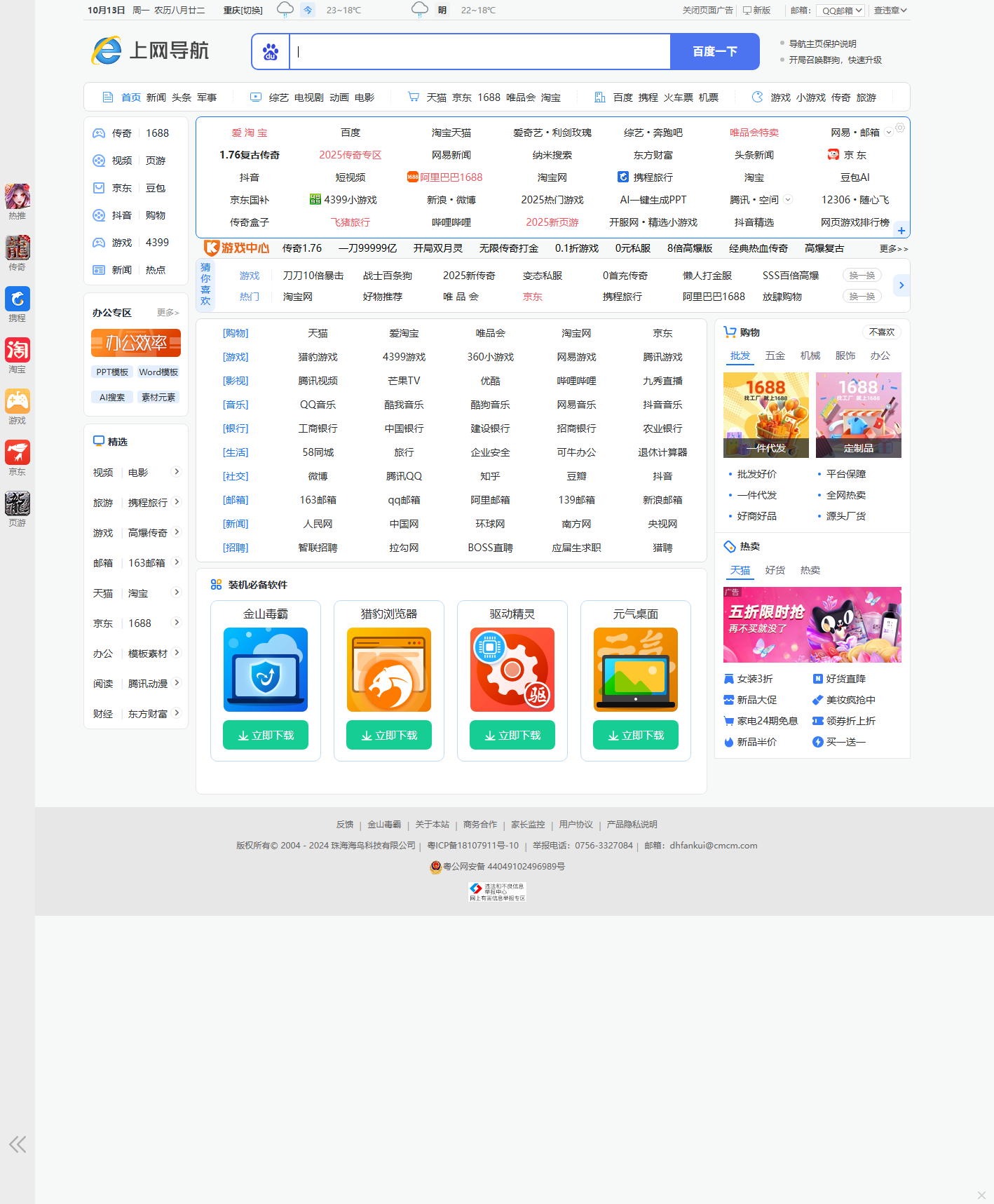Expand the 邮箱 163邮箱 row arrow
The image size is (994, 1204).
point(177,562)
